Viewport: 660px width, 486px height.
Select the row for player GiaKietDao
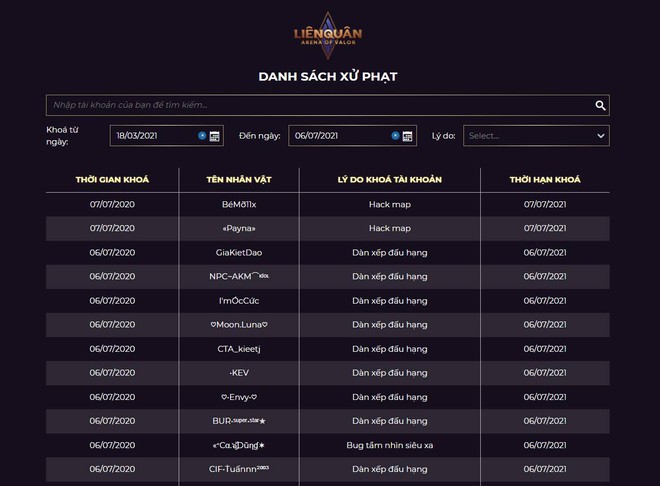pyautogui.click(x=328, y=252)
